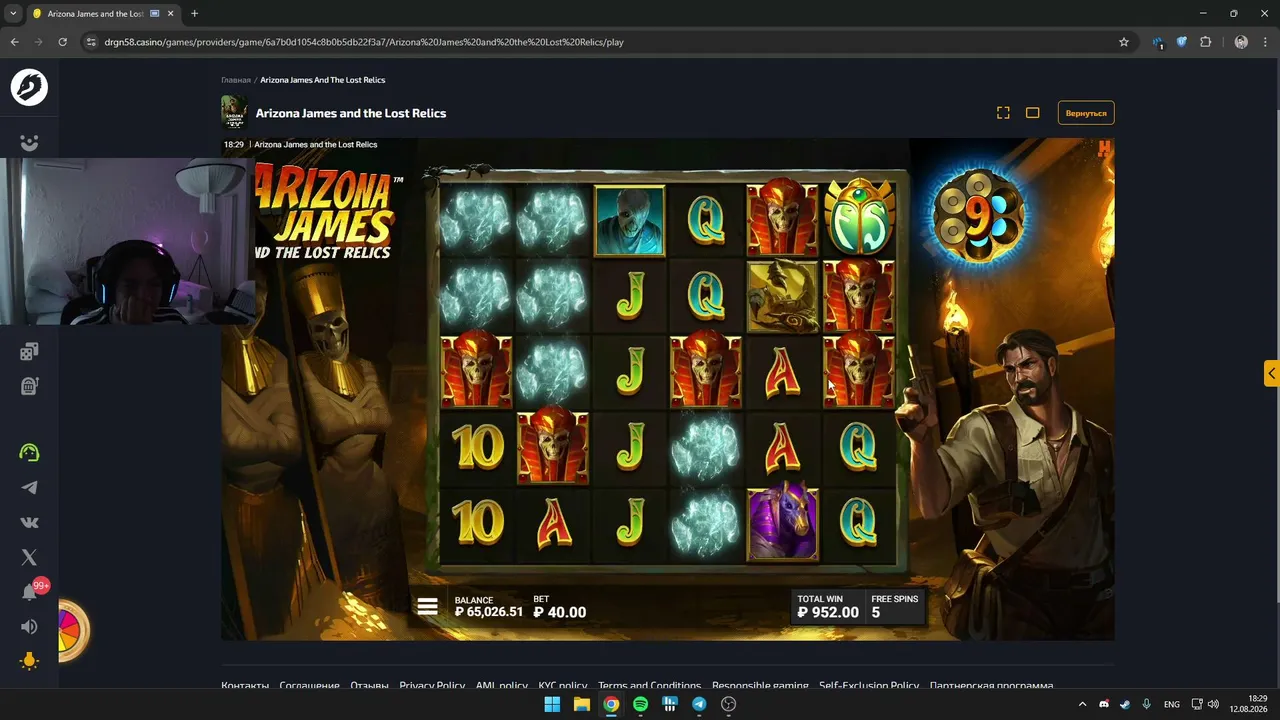Switch game to theater mode
1280x720 pixels.
click(1033, 113)
